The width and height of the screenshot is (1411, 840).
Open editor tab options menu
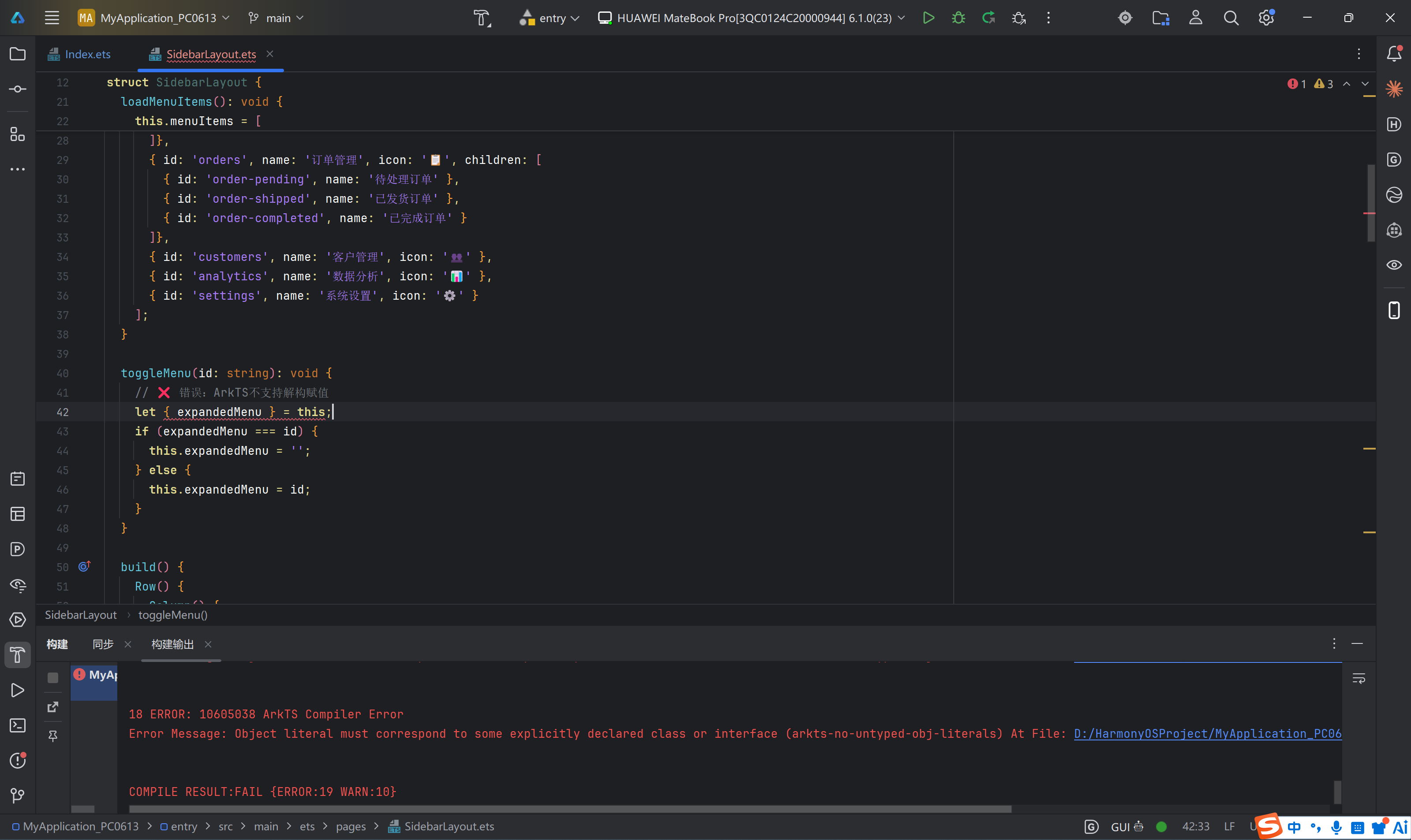[x=1359, y=54]
